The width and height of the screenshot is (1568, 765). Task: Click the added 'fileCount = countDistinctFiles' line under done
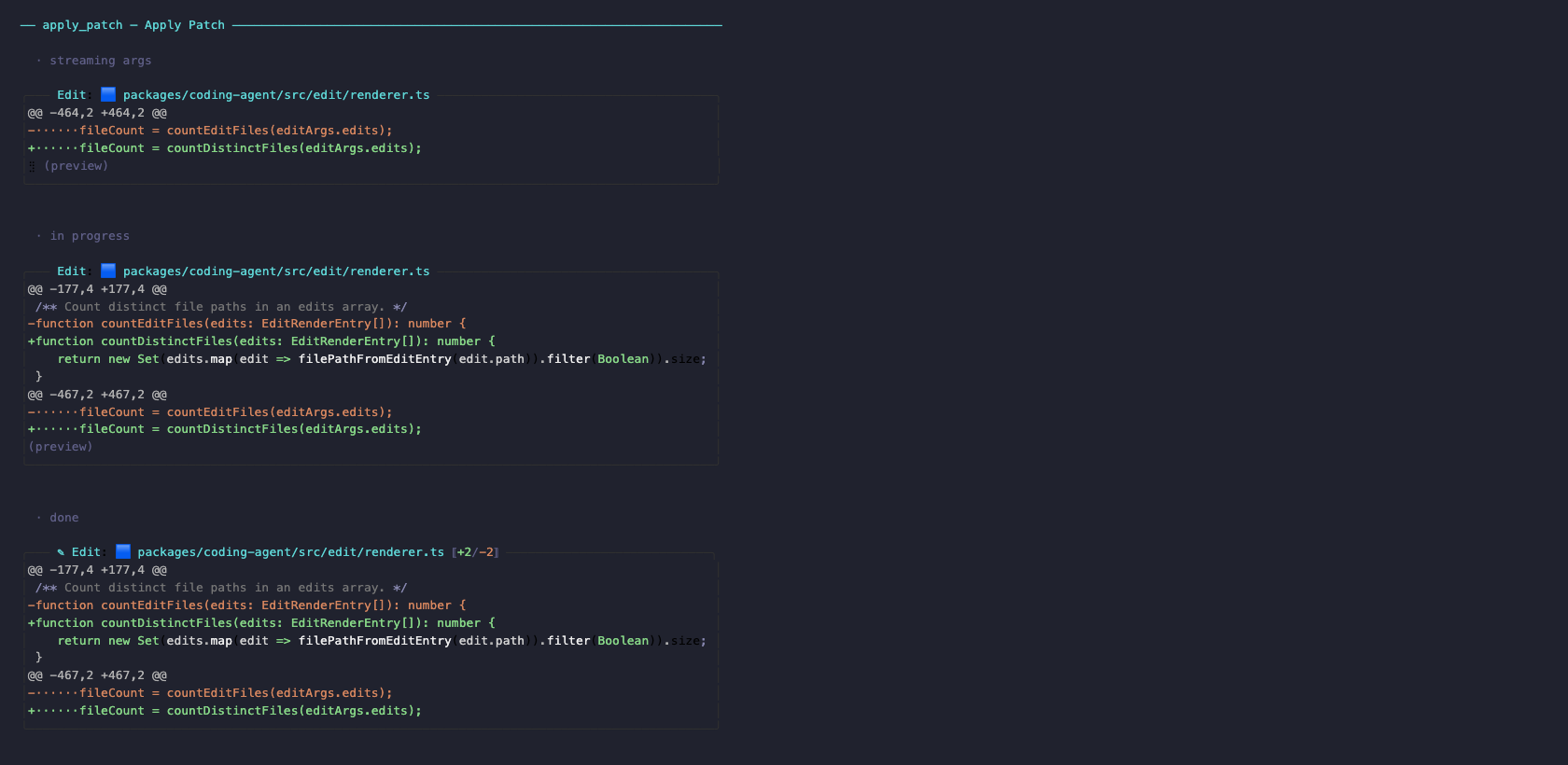pyautogui.click(x=225, y=711)
